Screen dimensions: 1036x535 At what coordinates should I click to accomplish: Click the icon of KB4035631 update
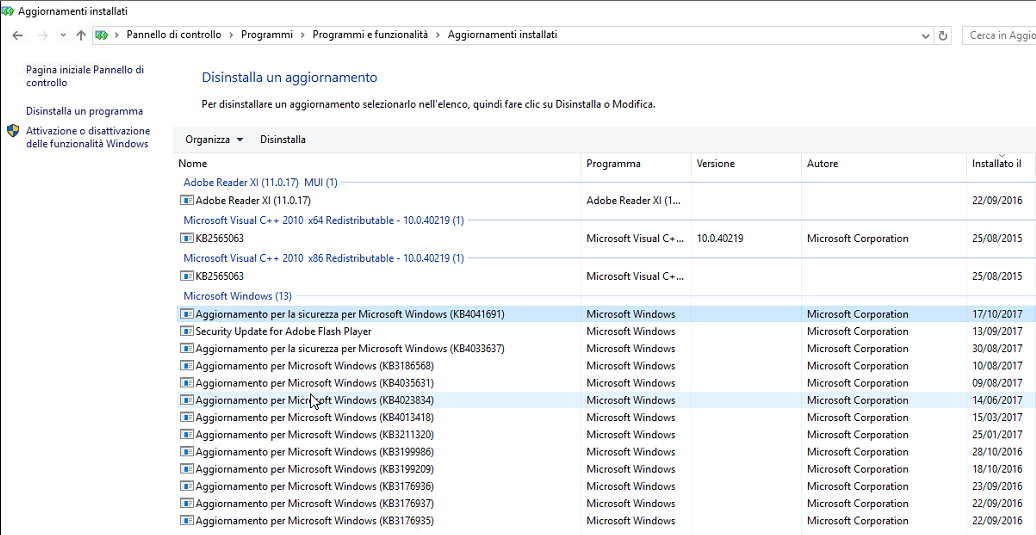pos(187,383)
